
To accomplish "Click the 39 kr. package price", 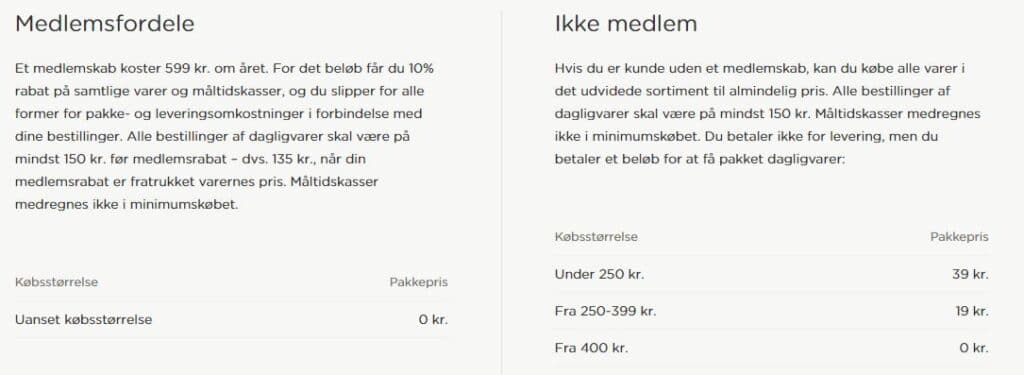I will coord(970,274).
